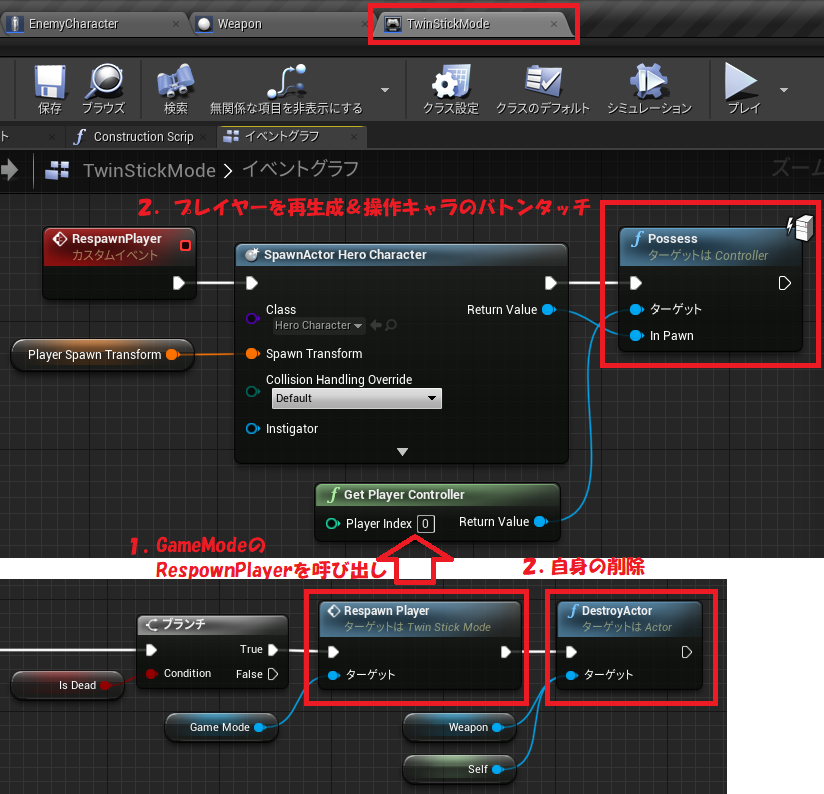Open the Hero Character class dropdown
The image size is (824, 794).
[318, 325]
